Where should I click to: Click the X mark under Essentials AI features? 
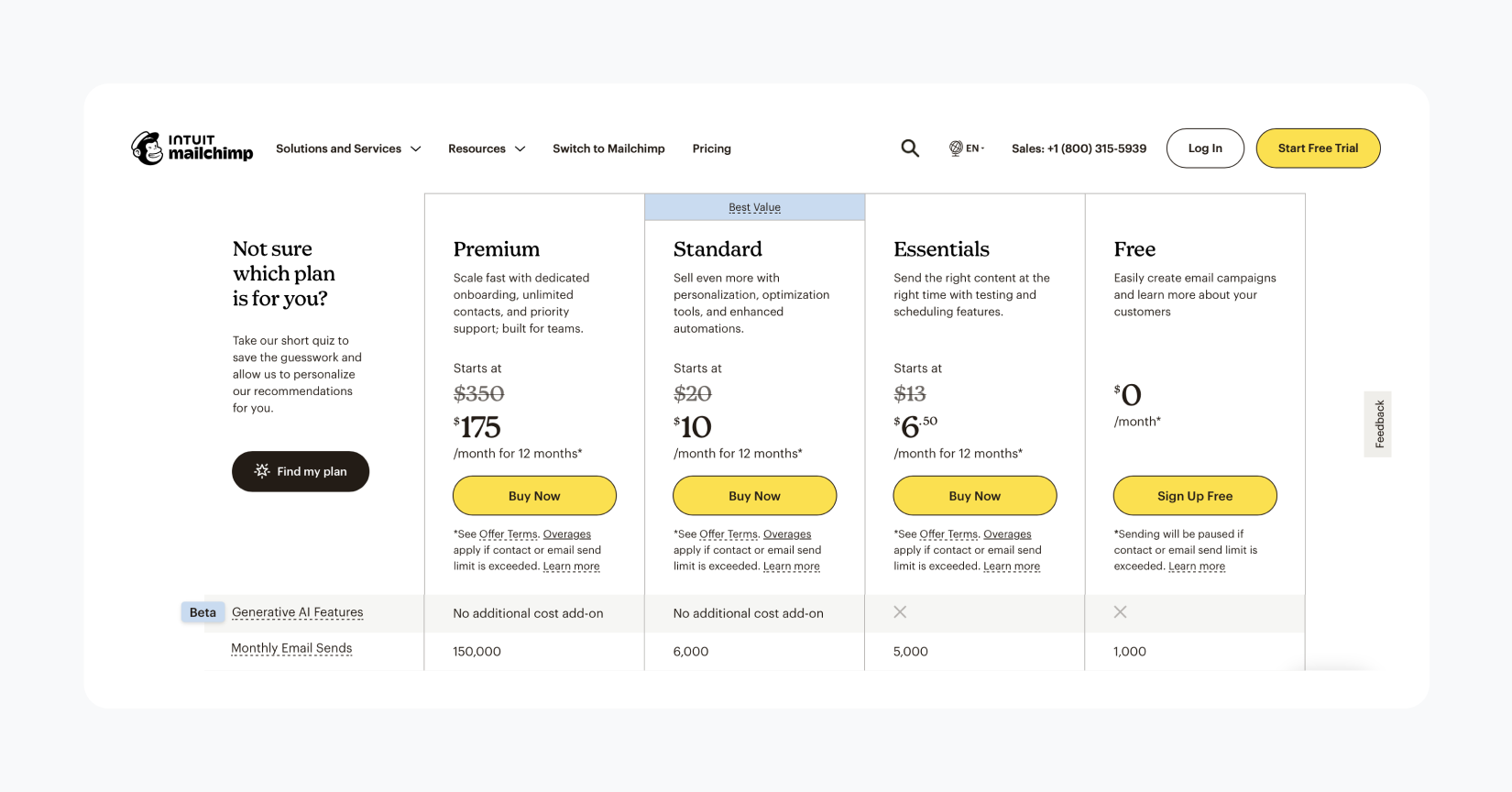[x=900, y=611]
